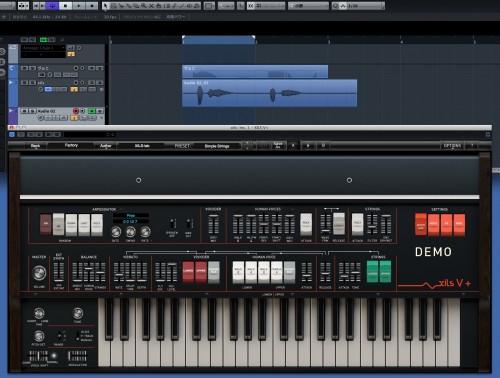This screenshot has width=500, height=378.
Task: Toggle the blue plugin power button in header
Action: click(x=12, y=134)
